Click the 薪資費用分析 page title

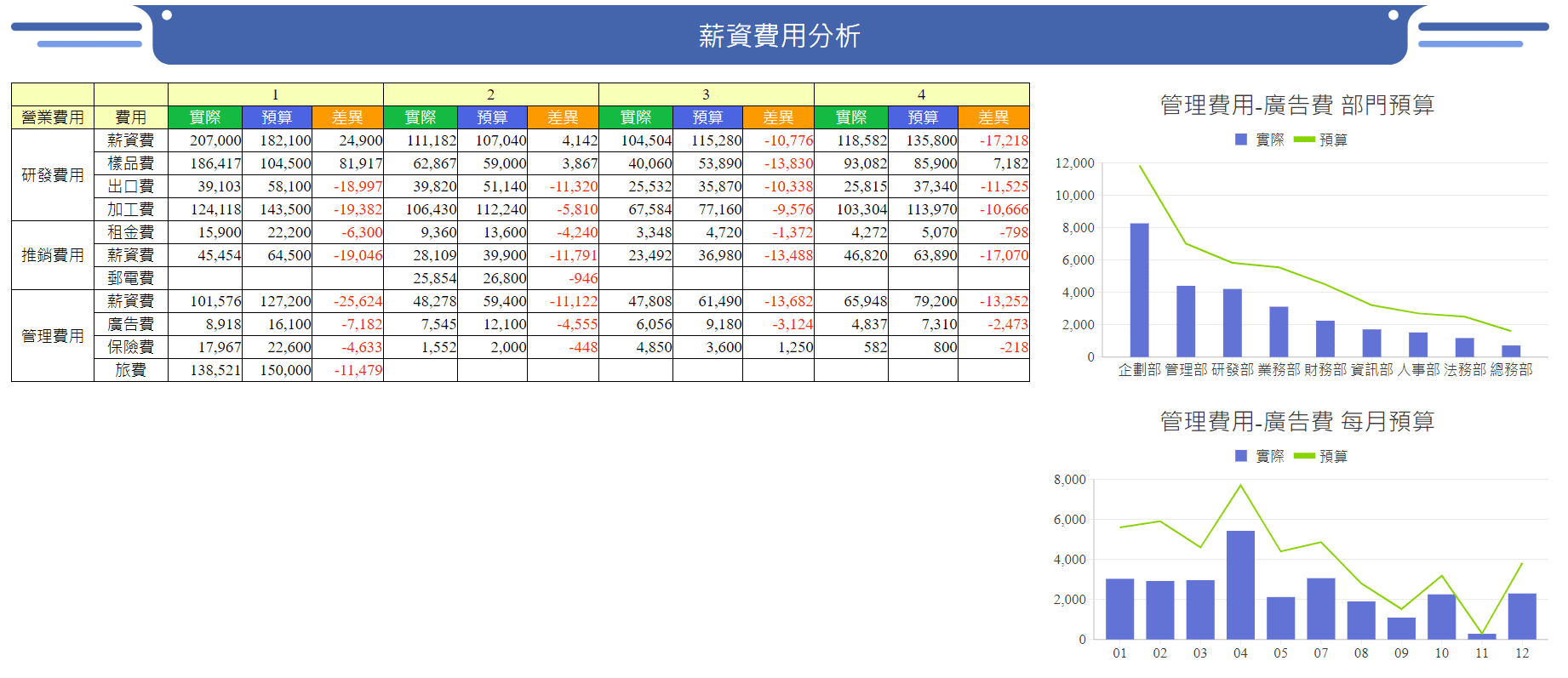click(x=780, y=36)
